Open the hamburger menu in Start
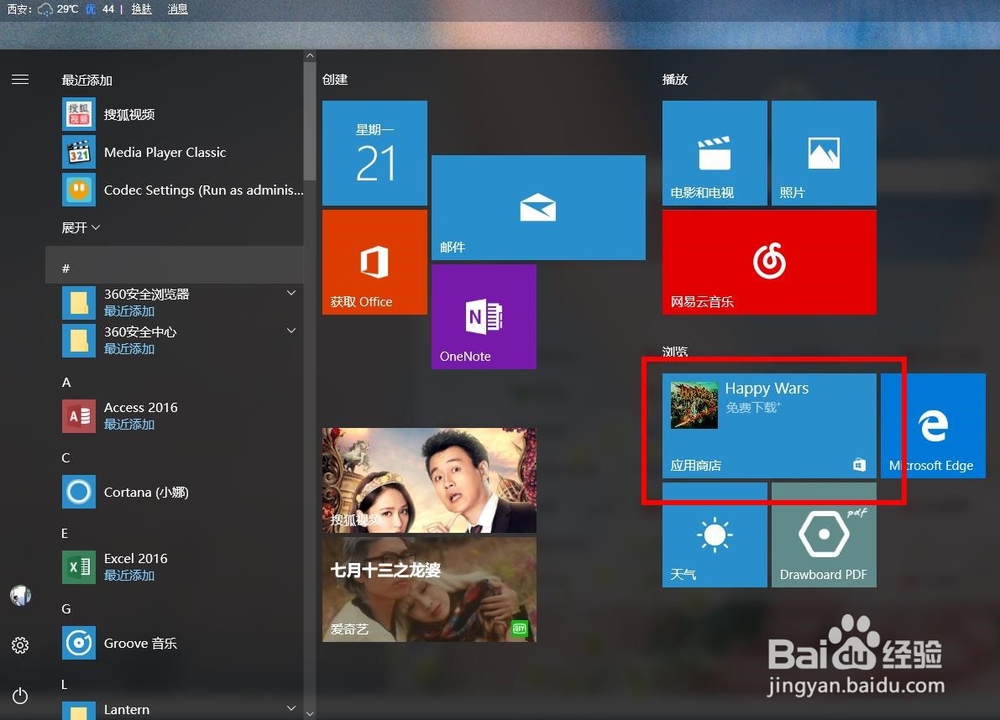Screen dimensions: 1000x720 [x=20, y=79]
